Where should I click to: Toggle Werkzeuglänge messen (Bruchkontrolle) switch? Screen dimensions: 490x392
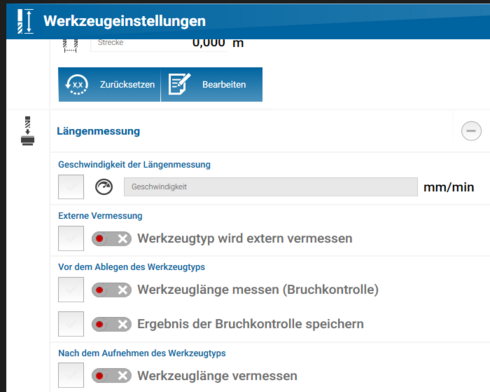(112, 290)
